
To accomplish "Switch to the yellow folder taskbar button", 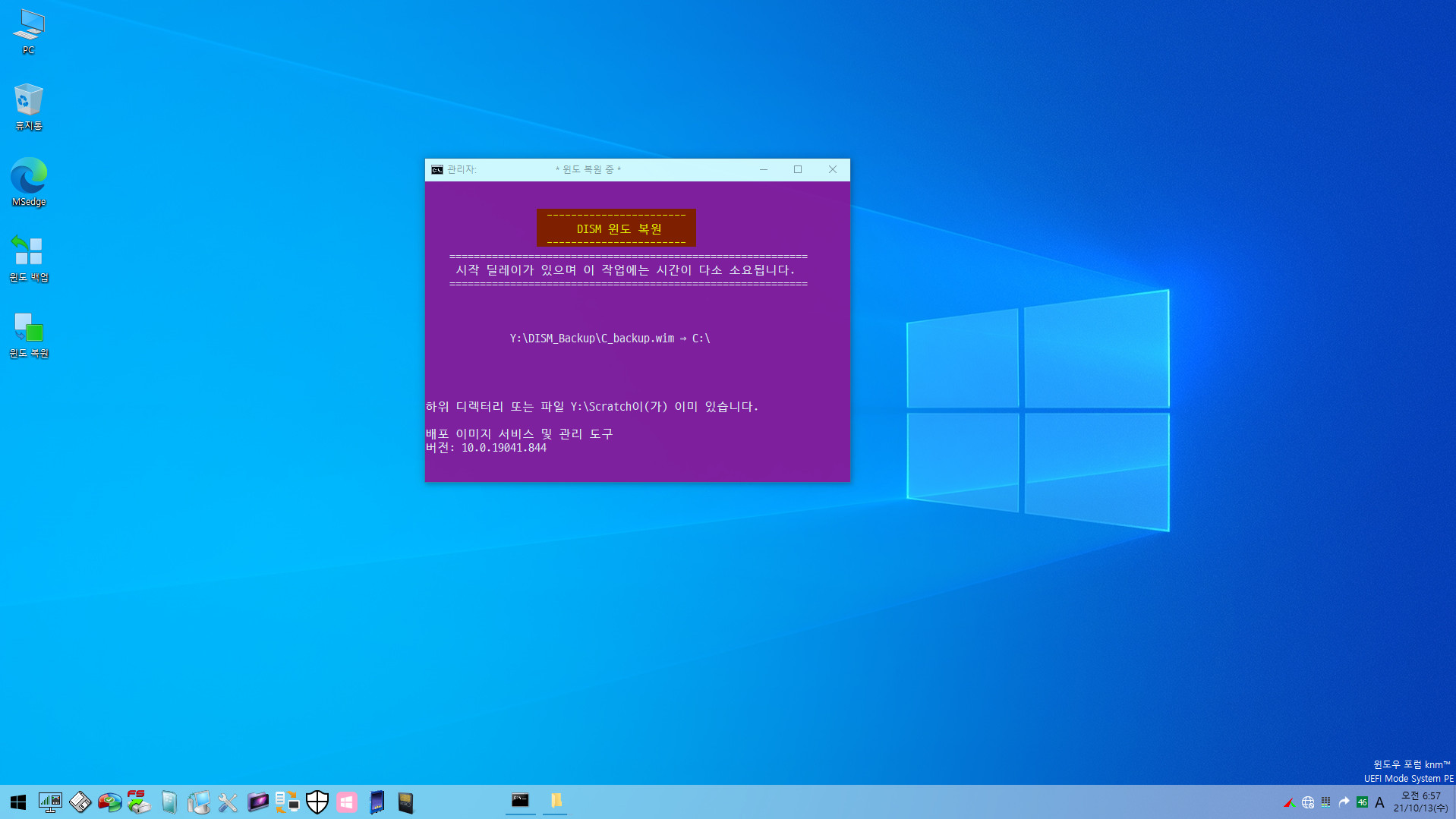I will click(556, 801).
